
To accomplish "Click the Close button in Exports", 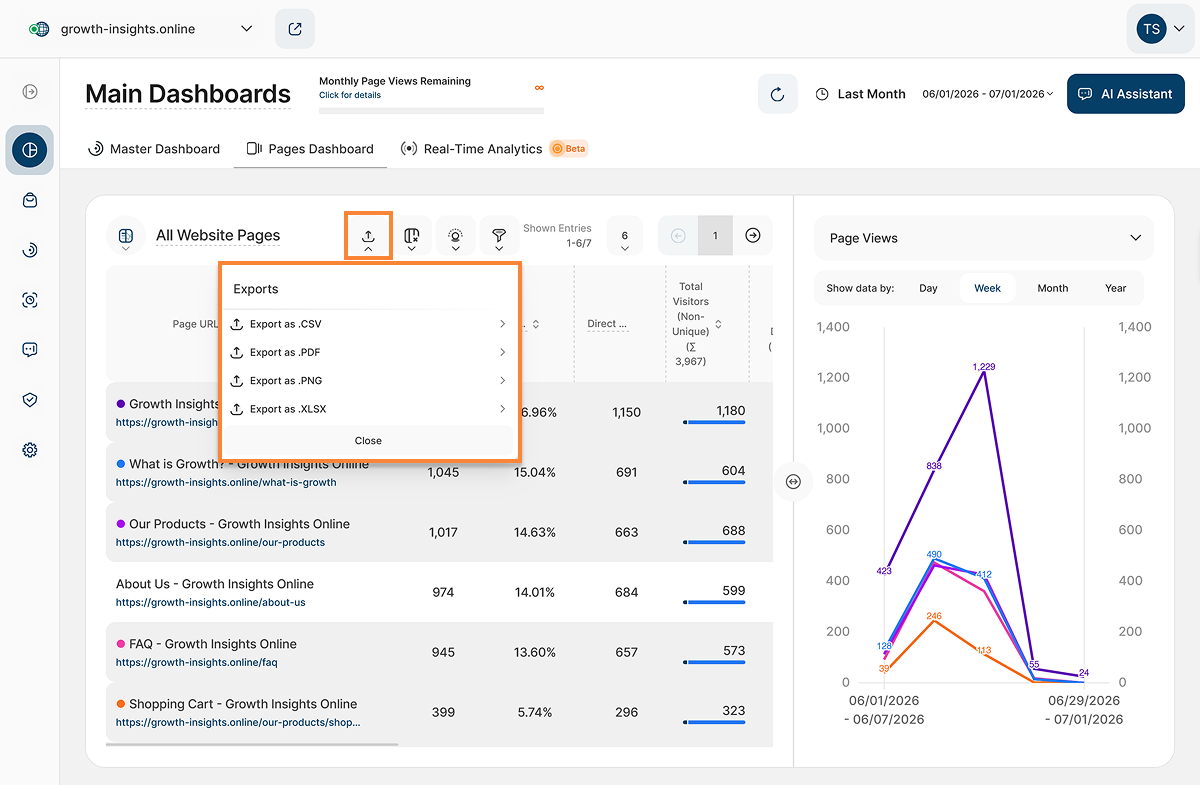I will (x=368, y=440).
